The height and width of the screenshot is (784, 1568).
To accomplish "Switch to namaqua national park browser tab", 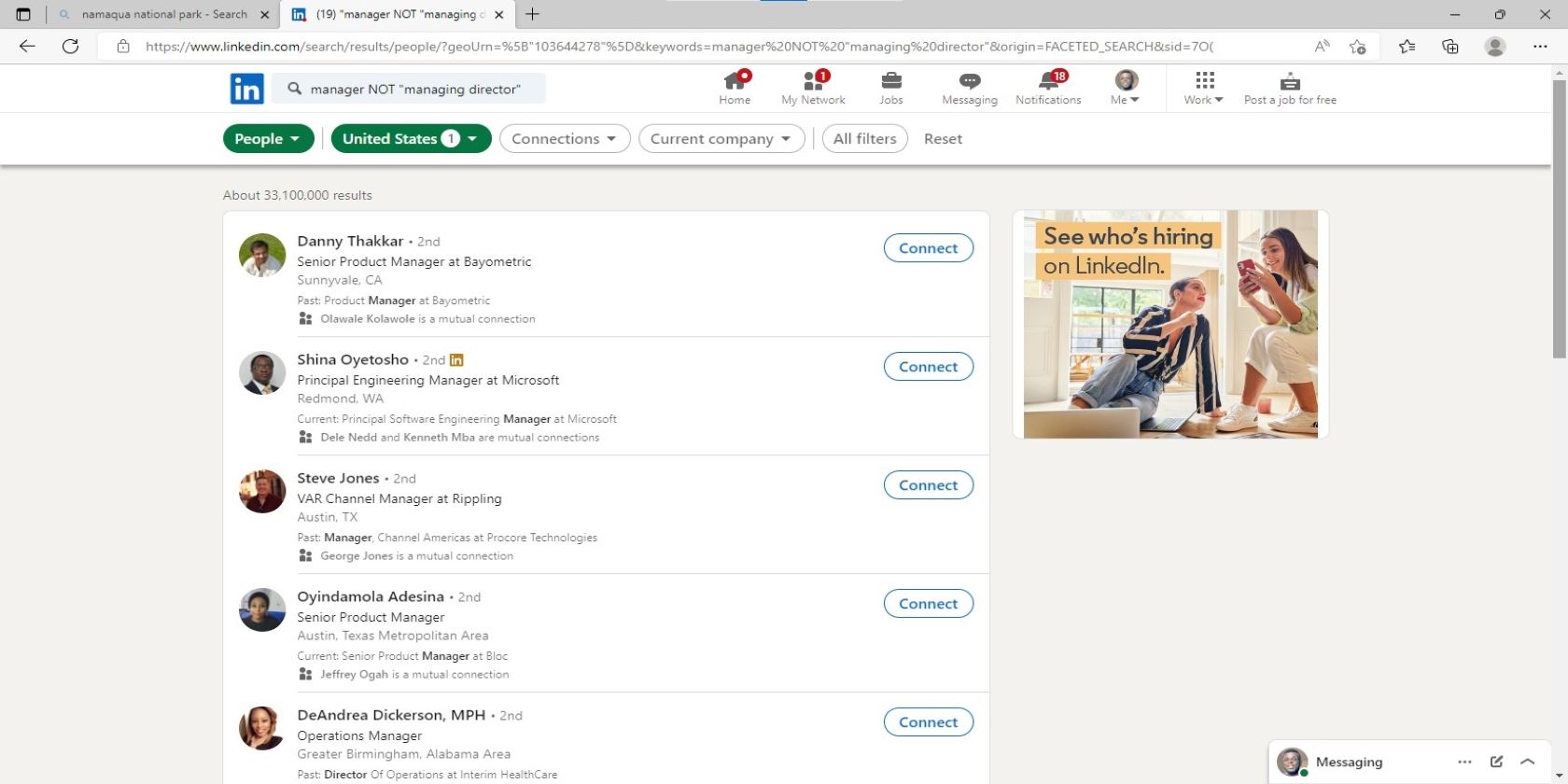I will tap(164, 14).
